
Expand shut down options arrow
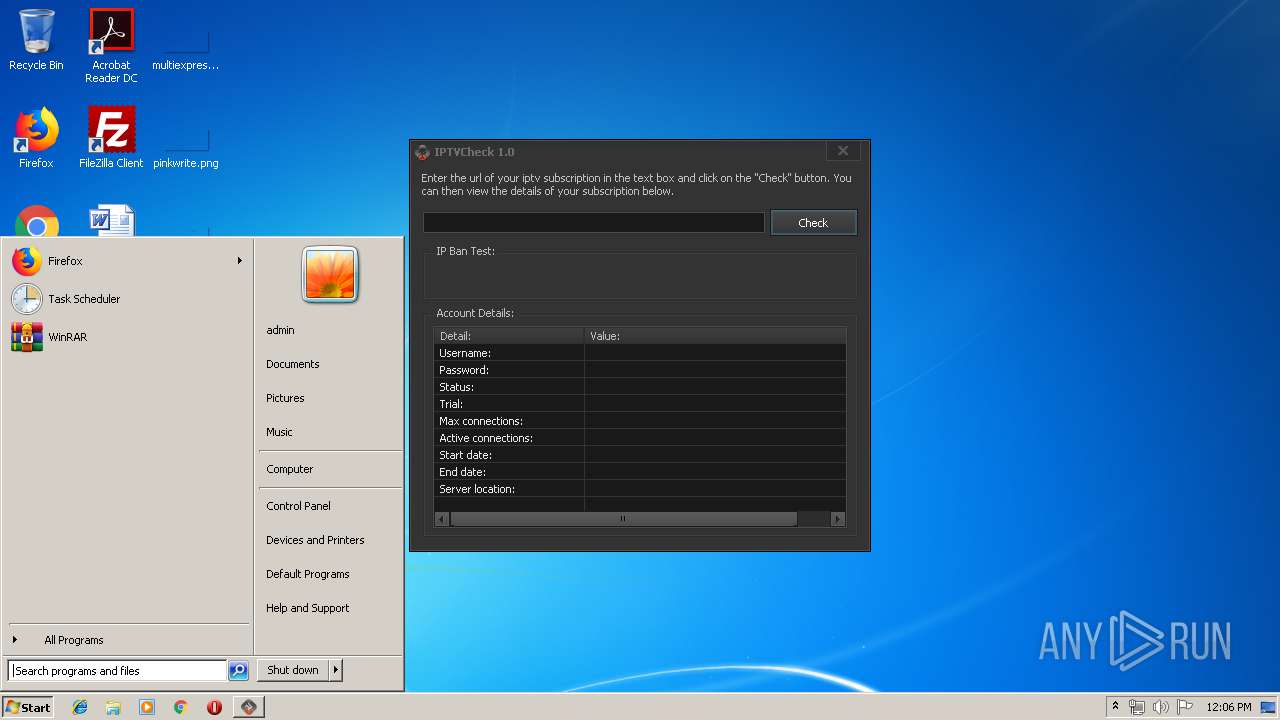pos(336,670)
